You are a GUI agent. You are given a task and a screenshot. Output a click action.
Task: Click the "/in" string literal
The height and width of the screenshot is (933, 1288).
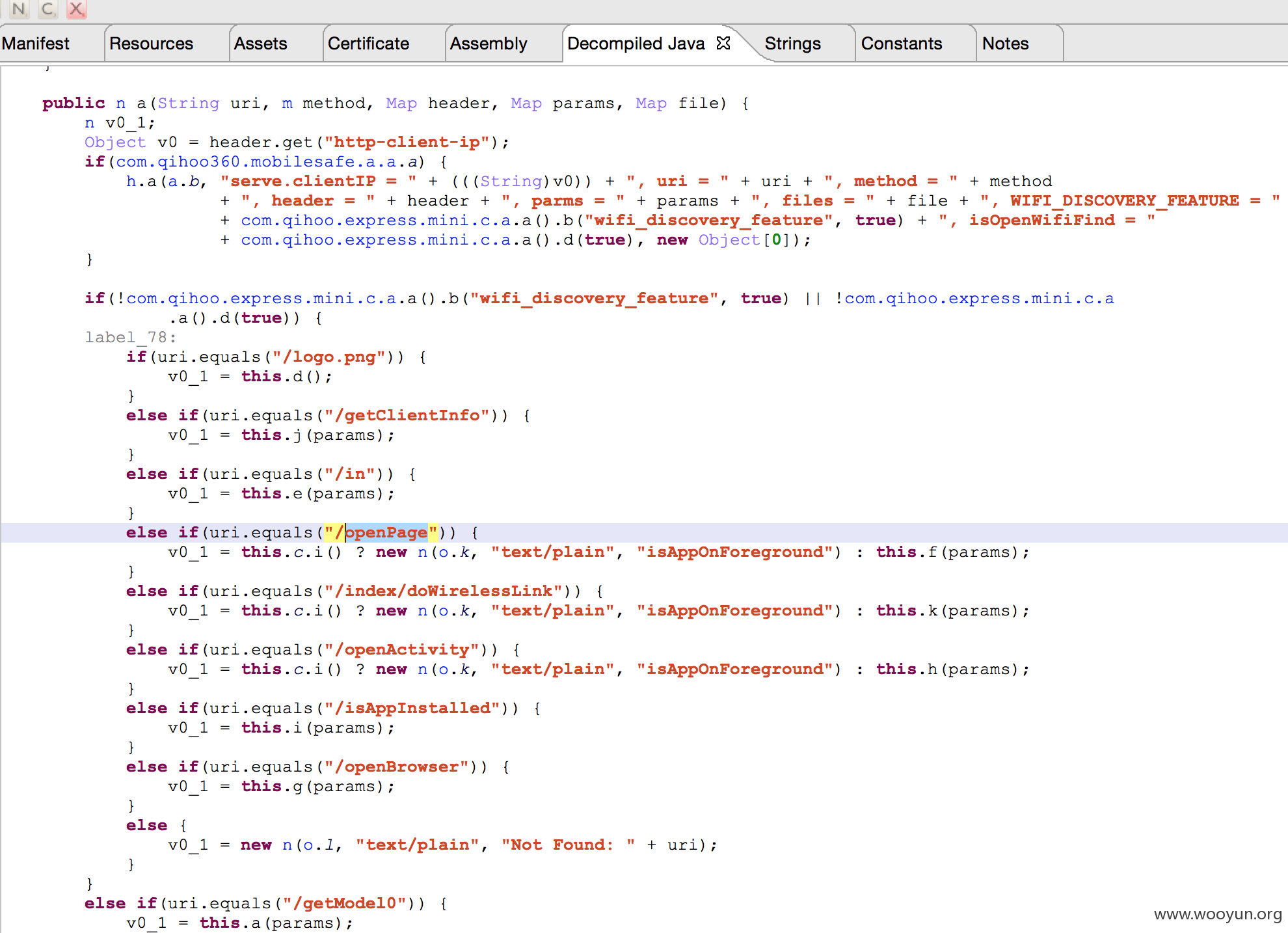(350, 474)
